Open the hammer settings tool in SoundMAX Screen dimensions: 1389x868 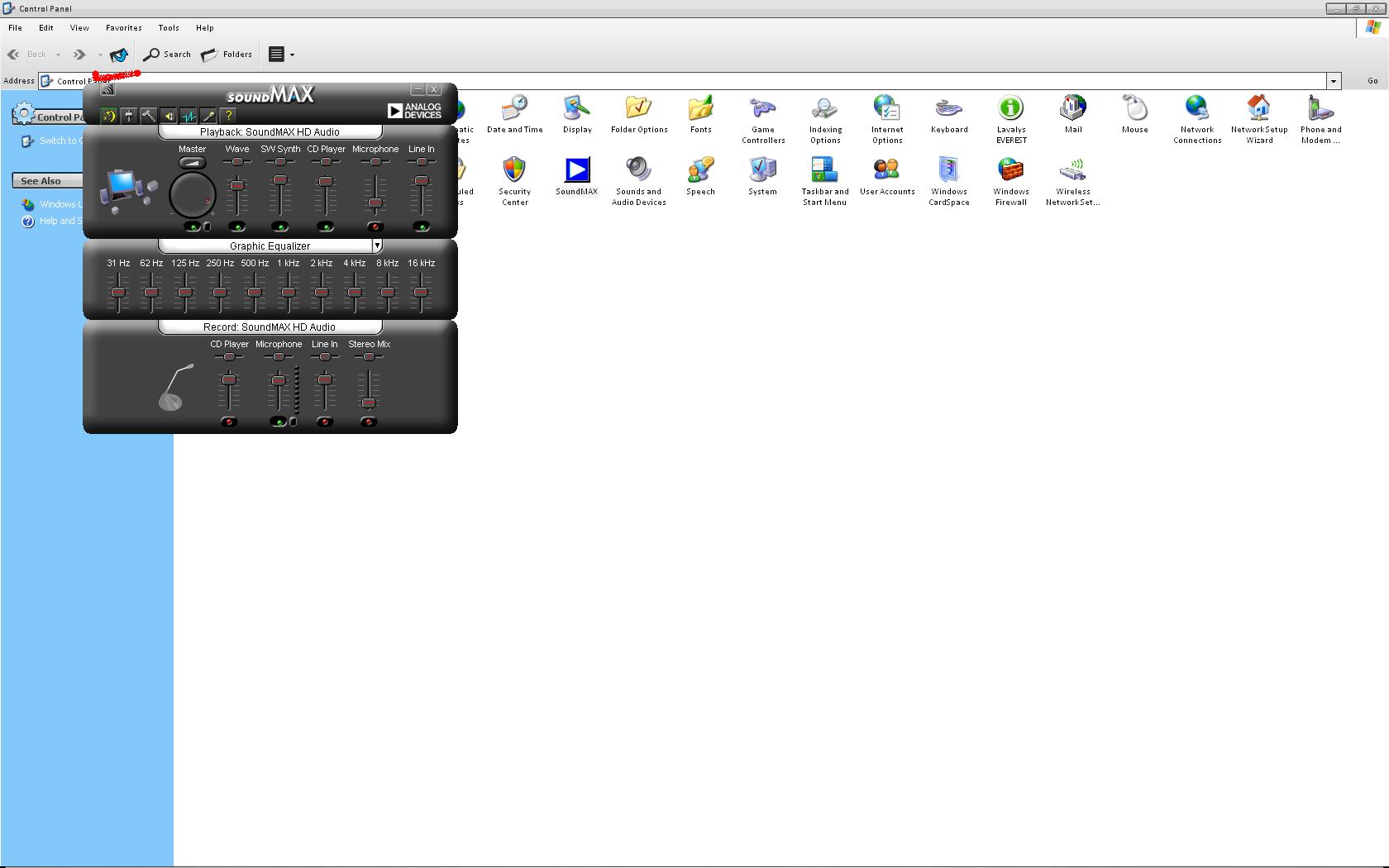(x=149, y=117)
